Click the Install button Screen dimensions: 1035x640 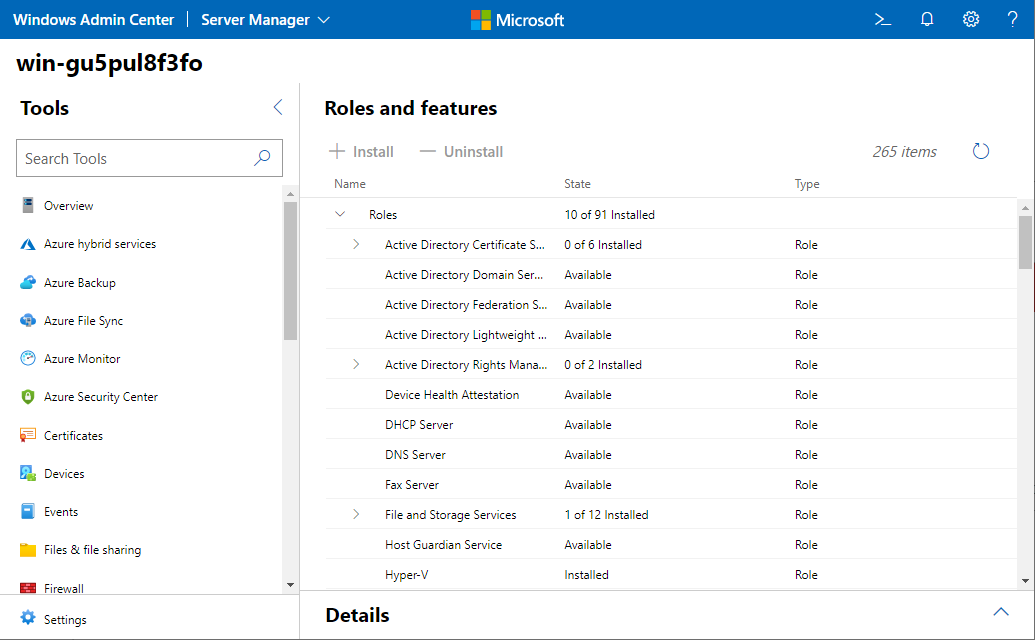point(362,152)
